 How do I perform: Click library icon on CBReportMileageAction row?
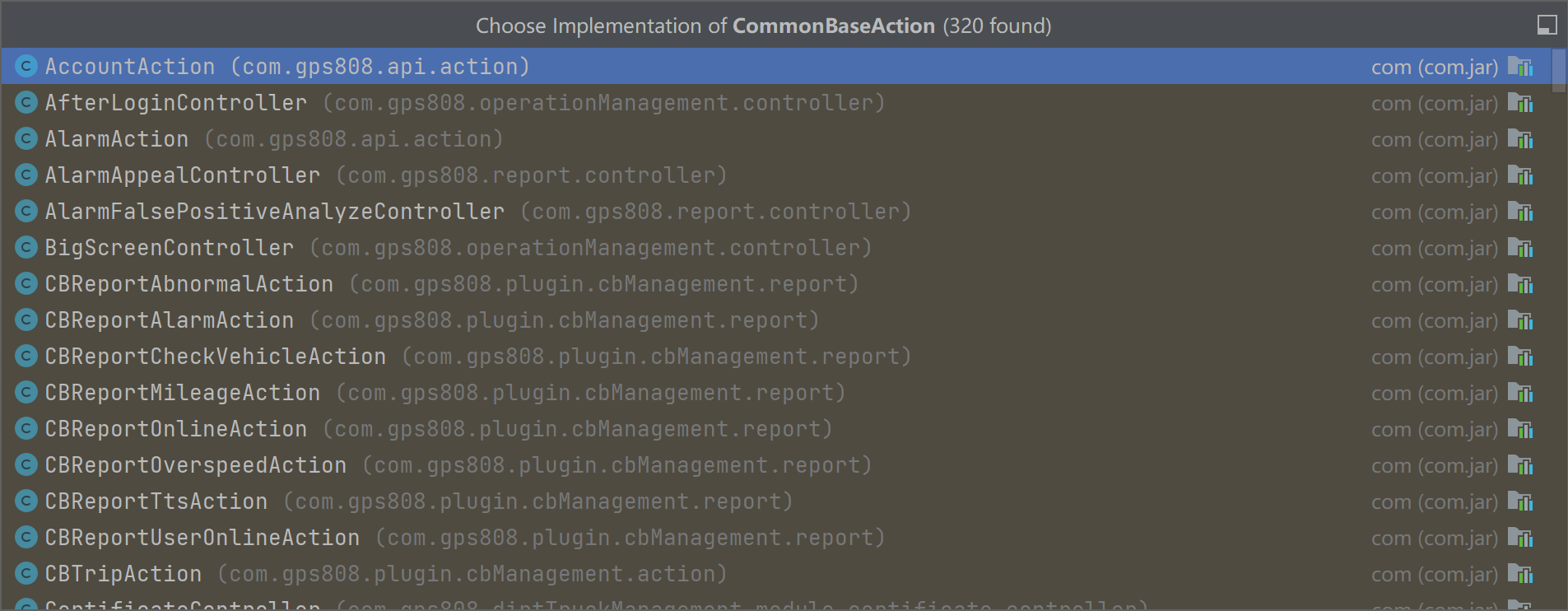pyautogui.click(x=1519, y=393)
